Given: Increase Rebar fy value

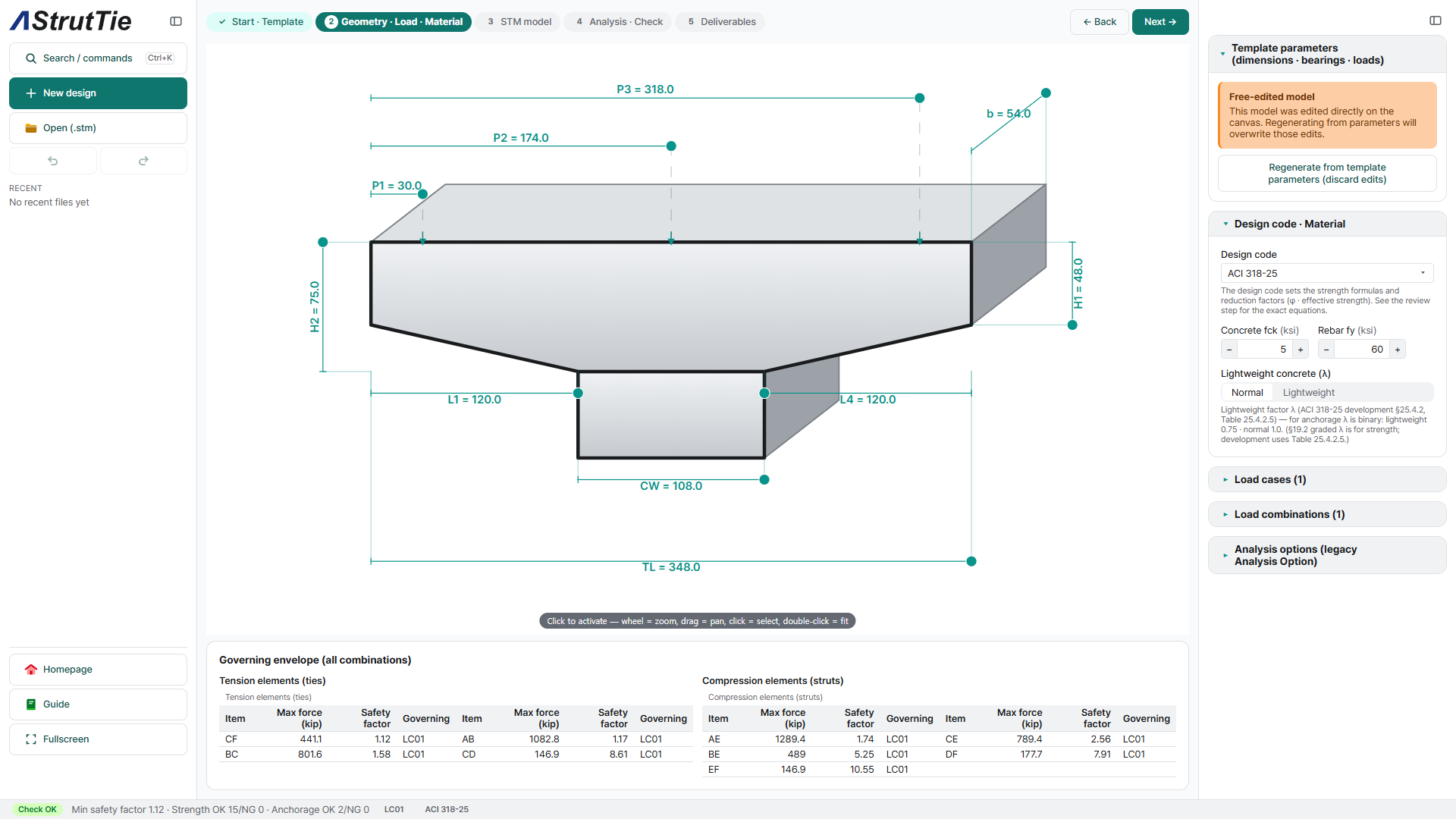Looking at the screenshot, I should coord(1398,350).
